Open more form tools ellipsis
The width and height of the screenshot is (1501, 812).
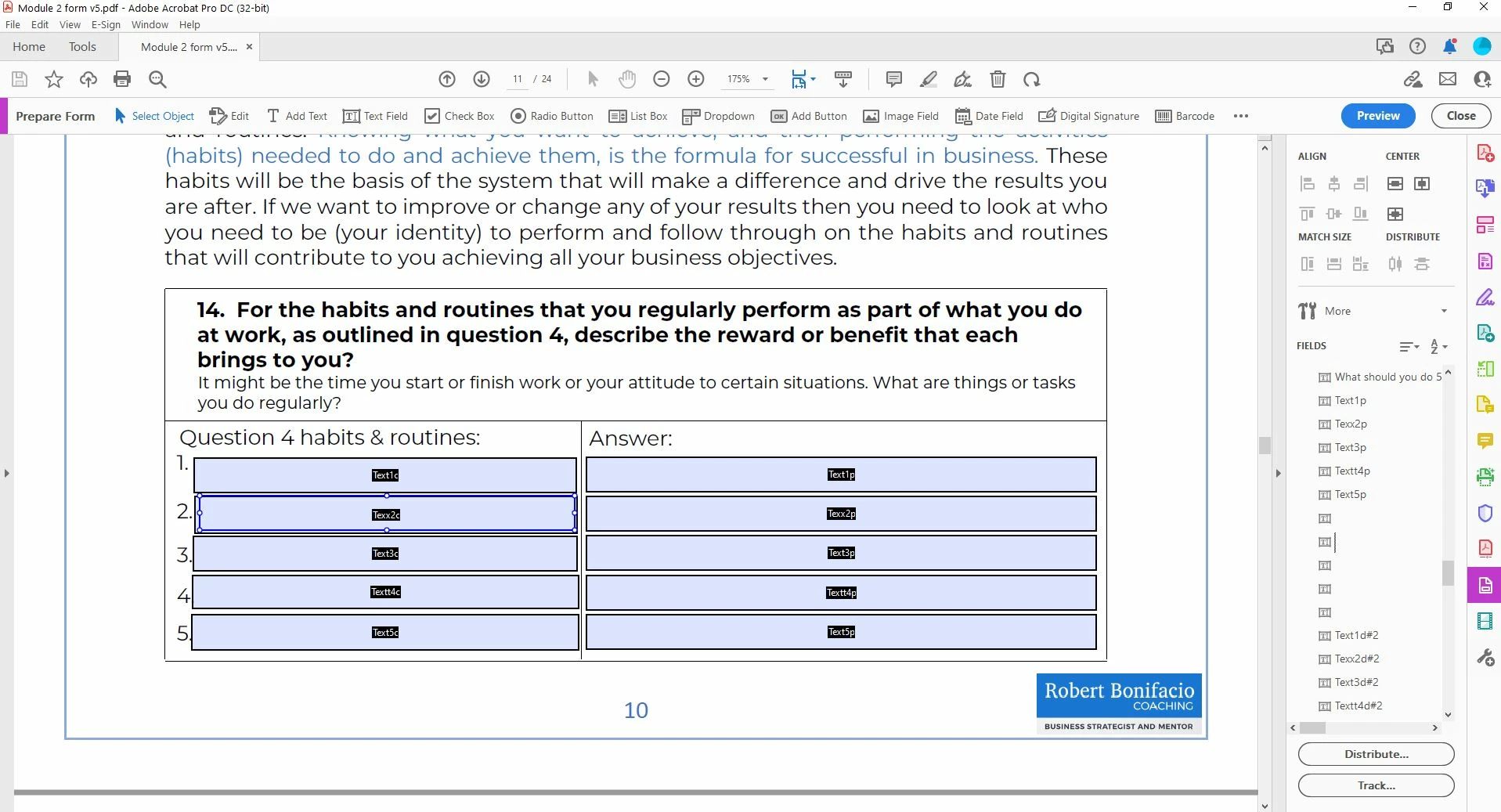pyautogui.click(x=1240, y=116)
